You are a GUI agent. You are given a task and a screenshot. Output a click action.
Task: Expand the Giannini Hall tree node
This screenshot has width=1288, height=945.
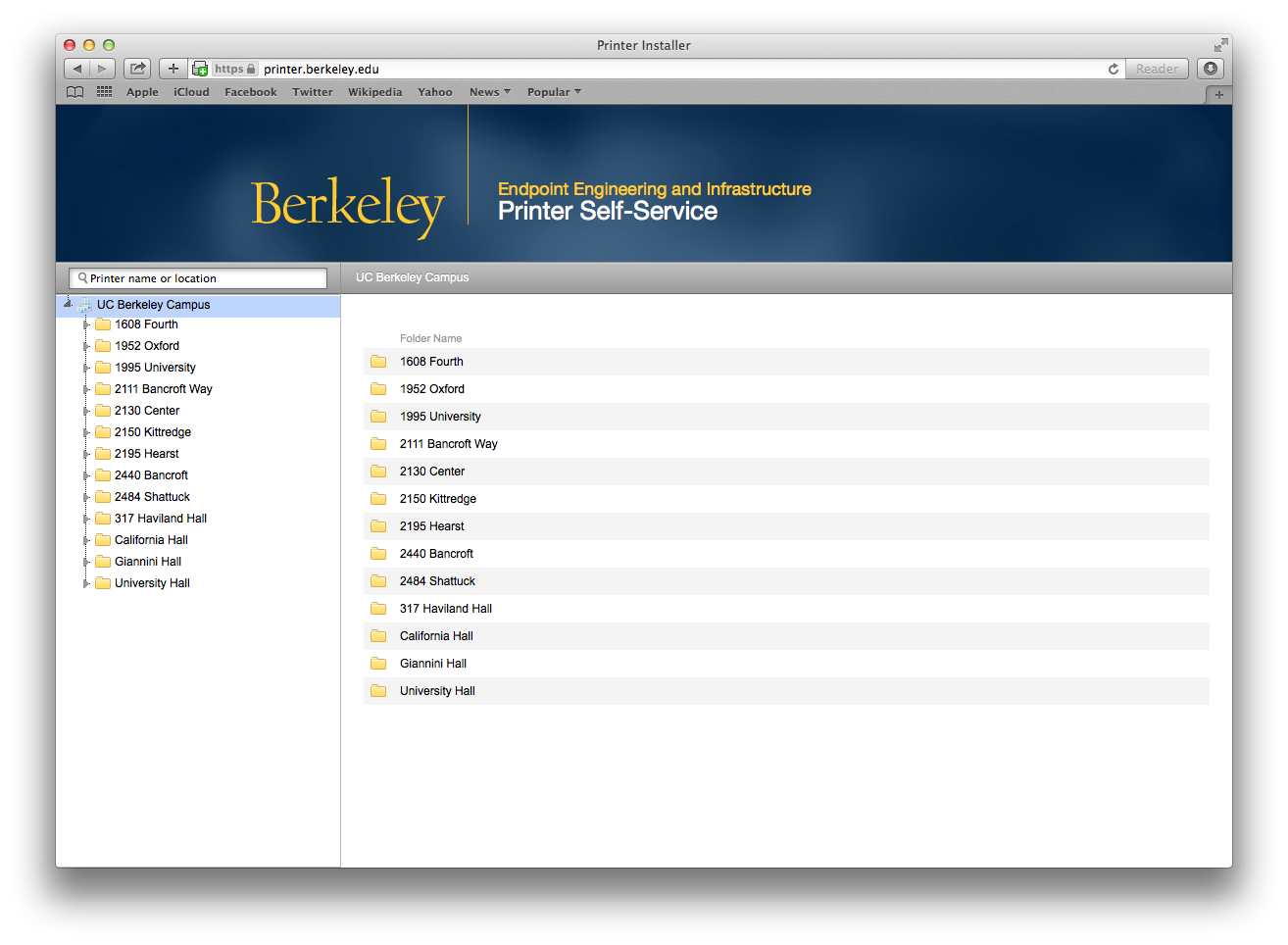click(x=86, y=562)
